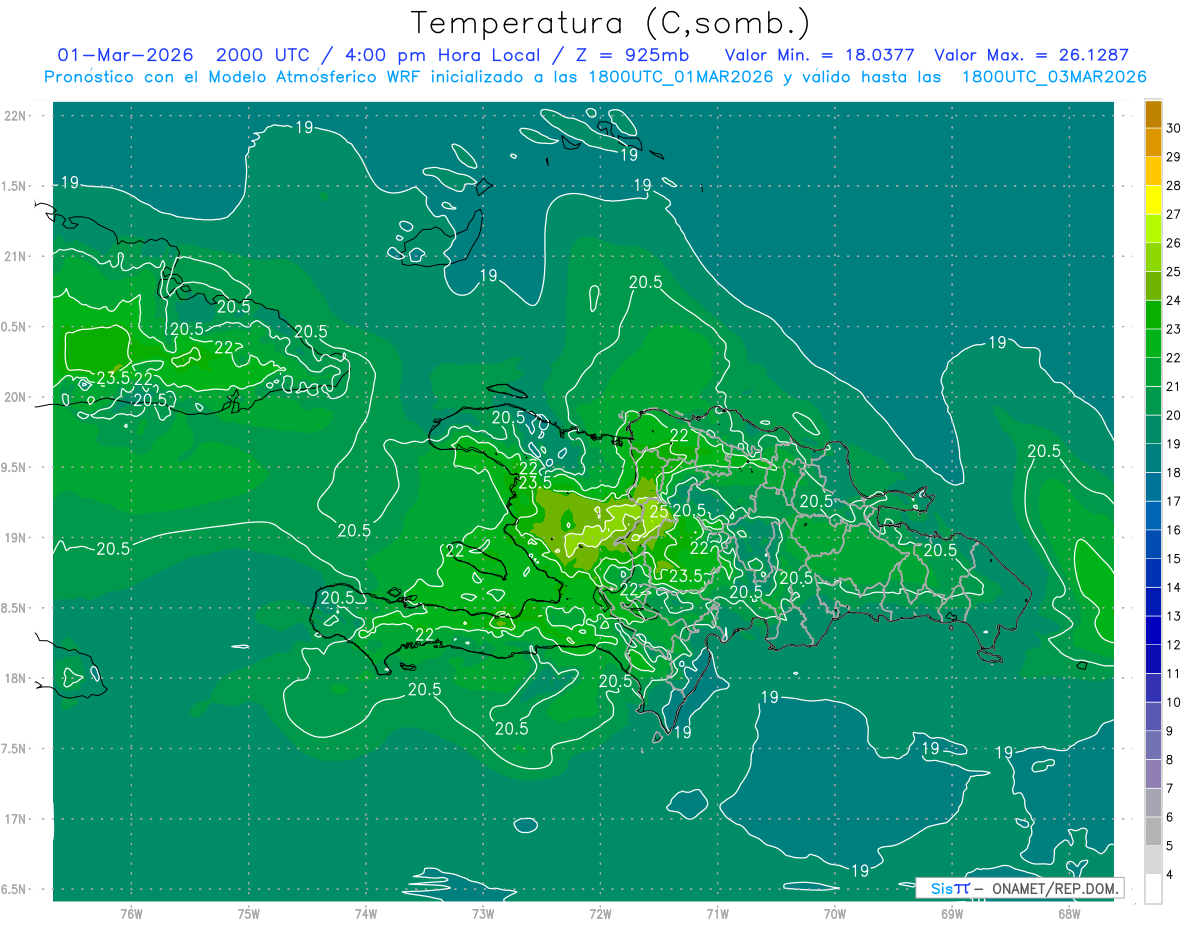This screenshot has width=1200, height=927.
Task: Click the 75W longitude axis label
Action: [249, 912]
